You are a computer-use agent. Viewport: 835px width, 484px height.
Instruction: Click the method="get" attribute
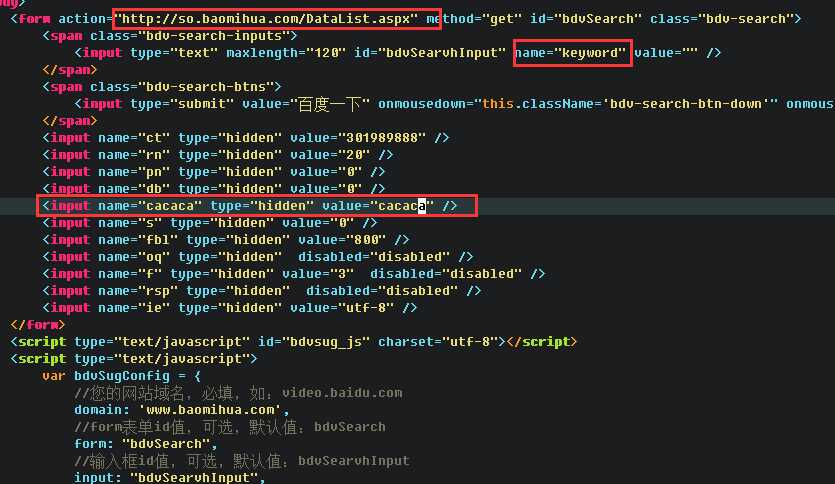coord(474,19)
